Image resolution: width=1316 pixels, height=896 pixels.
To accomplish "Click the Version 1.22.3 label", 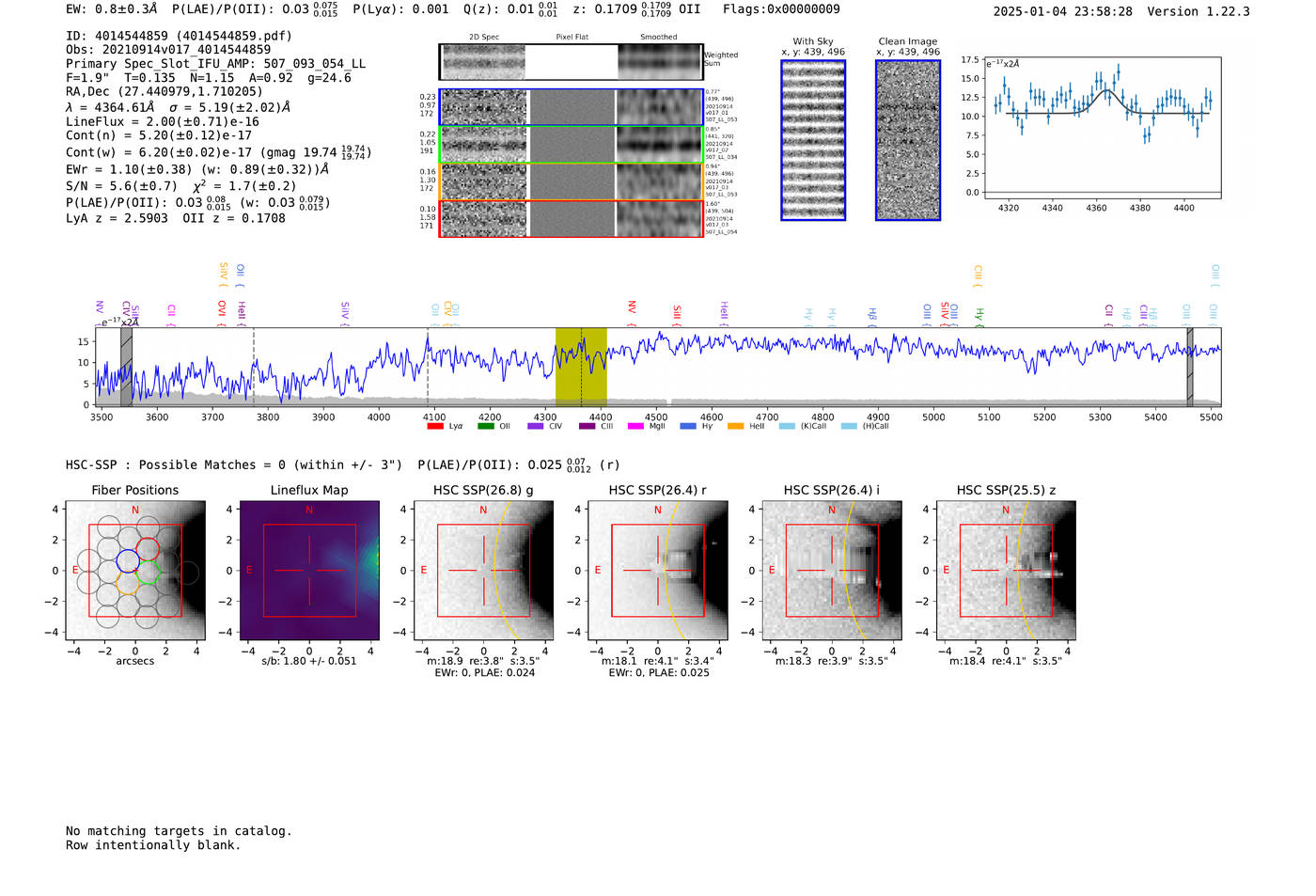I will tap(1200, 11).
